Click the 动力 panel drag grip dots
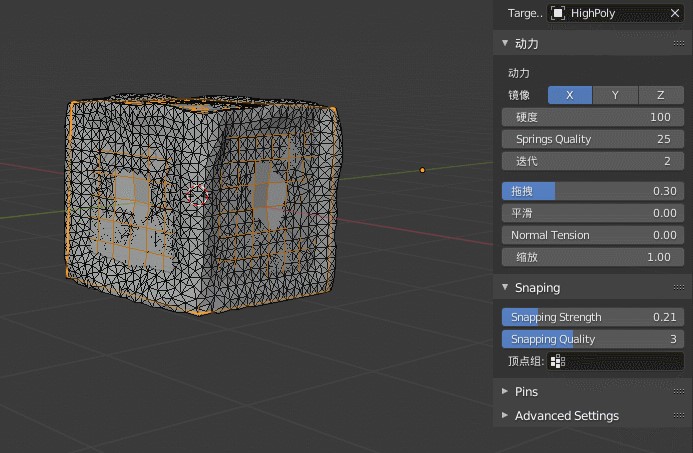Screen dimensions: 693x453 [678, 43]
